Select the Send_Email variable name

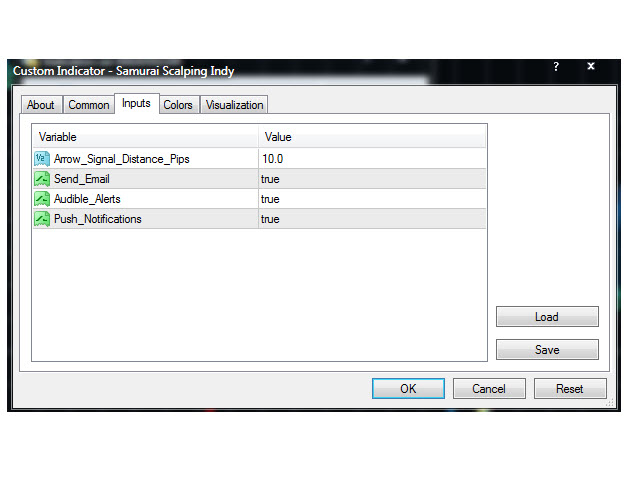pyautogui.click(x=82, y=179)
